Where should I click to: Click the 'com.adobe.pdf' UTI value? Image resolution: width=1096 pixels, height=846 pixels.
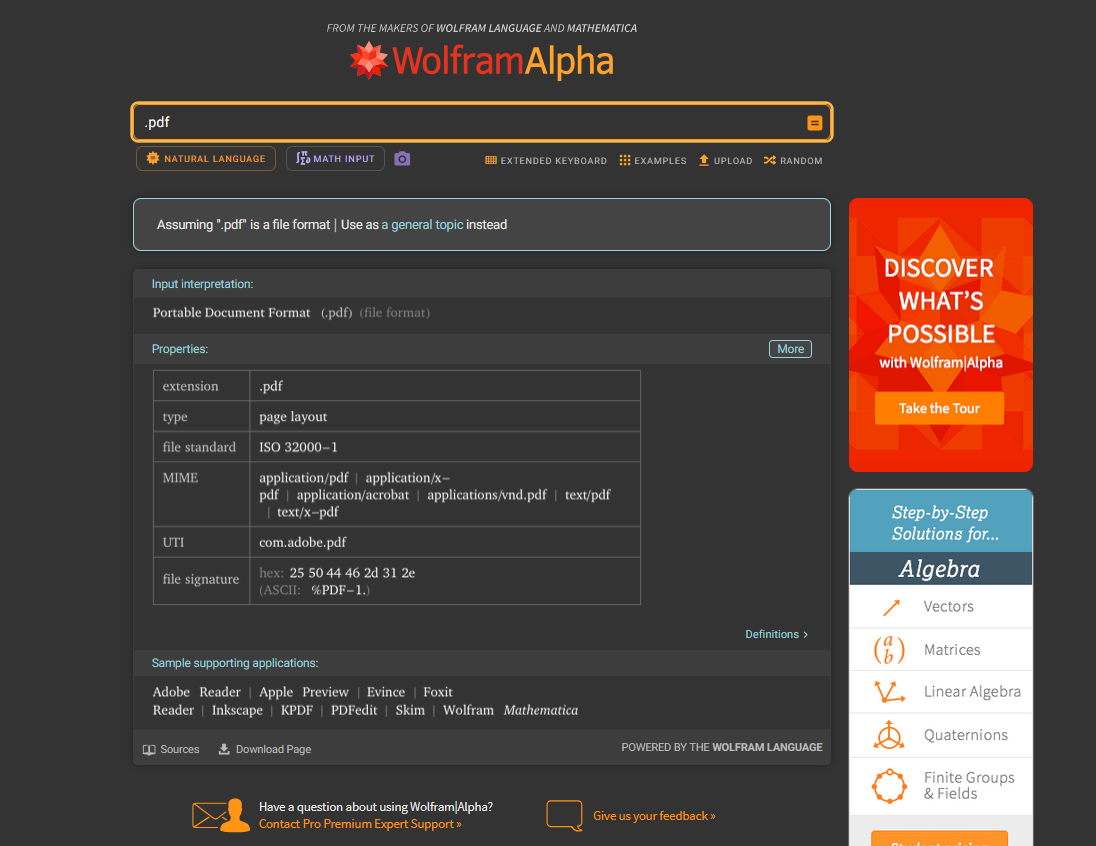(x=303, y=543)
